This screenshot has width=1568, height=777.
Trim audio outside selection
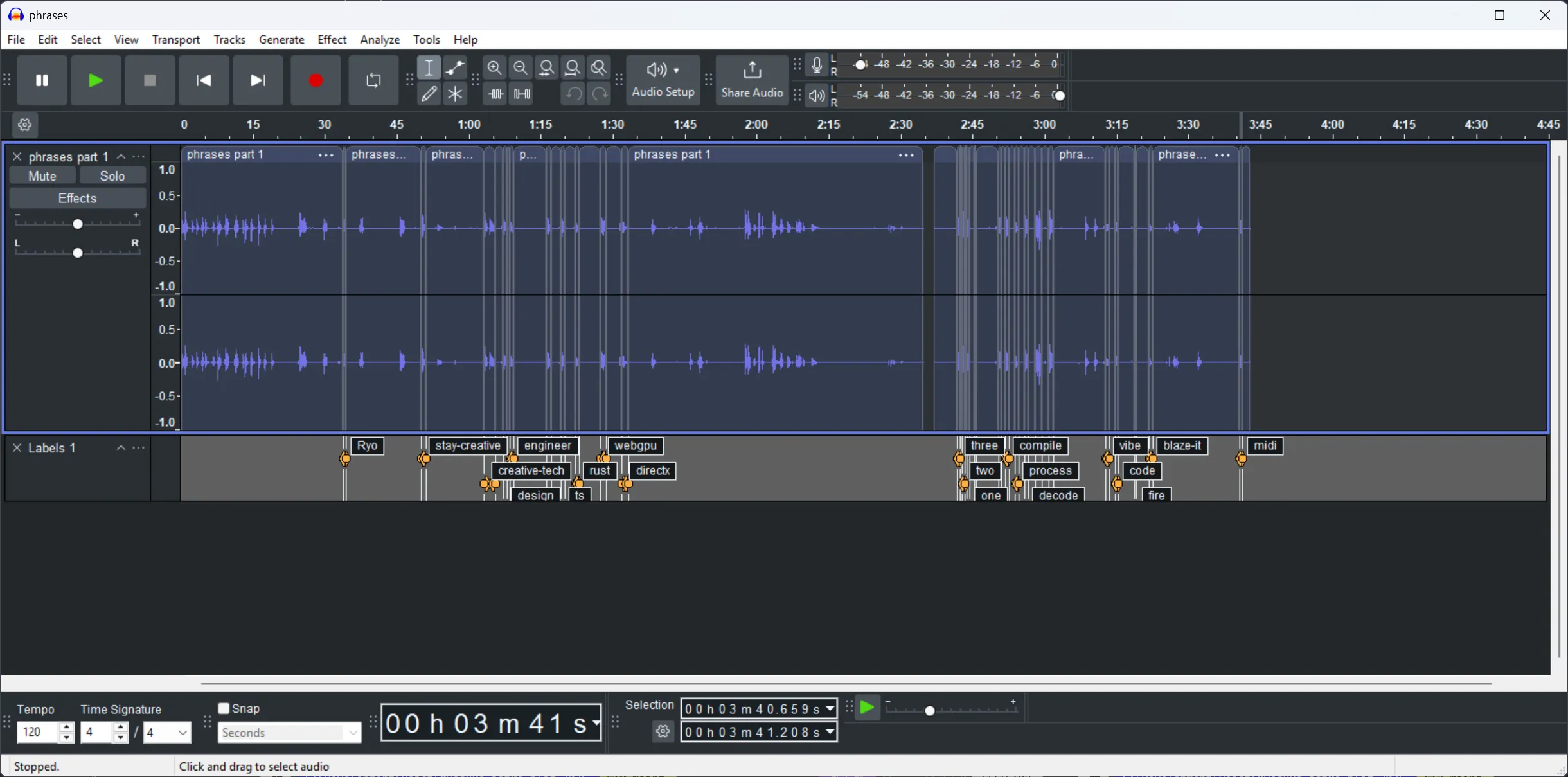click(x=495, y=94)
